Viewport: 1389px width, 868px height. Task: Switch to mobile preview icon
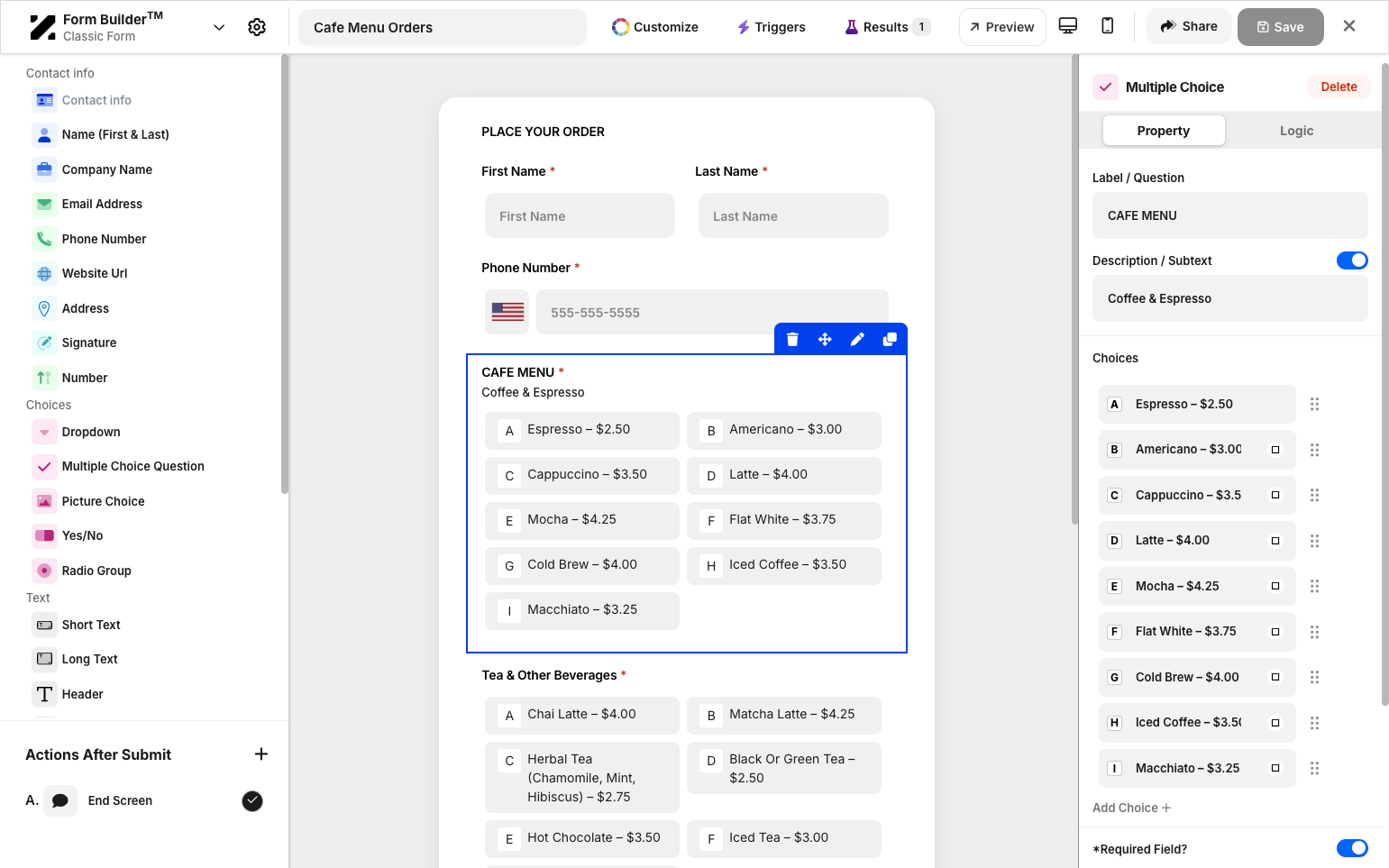1108,26
